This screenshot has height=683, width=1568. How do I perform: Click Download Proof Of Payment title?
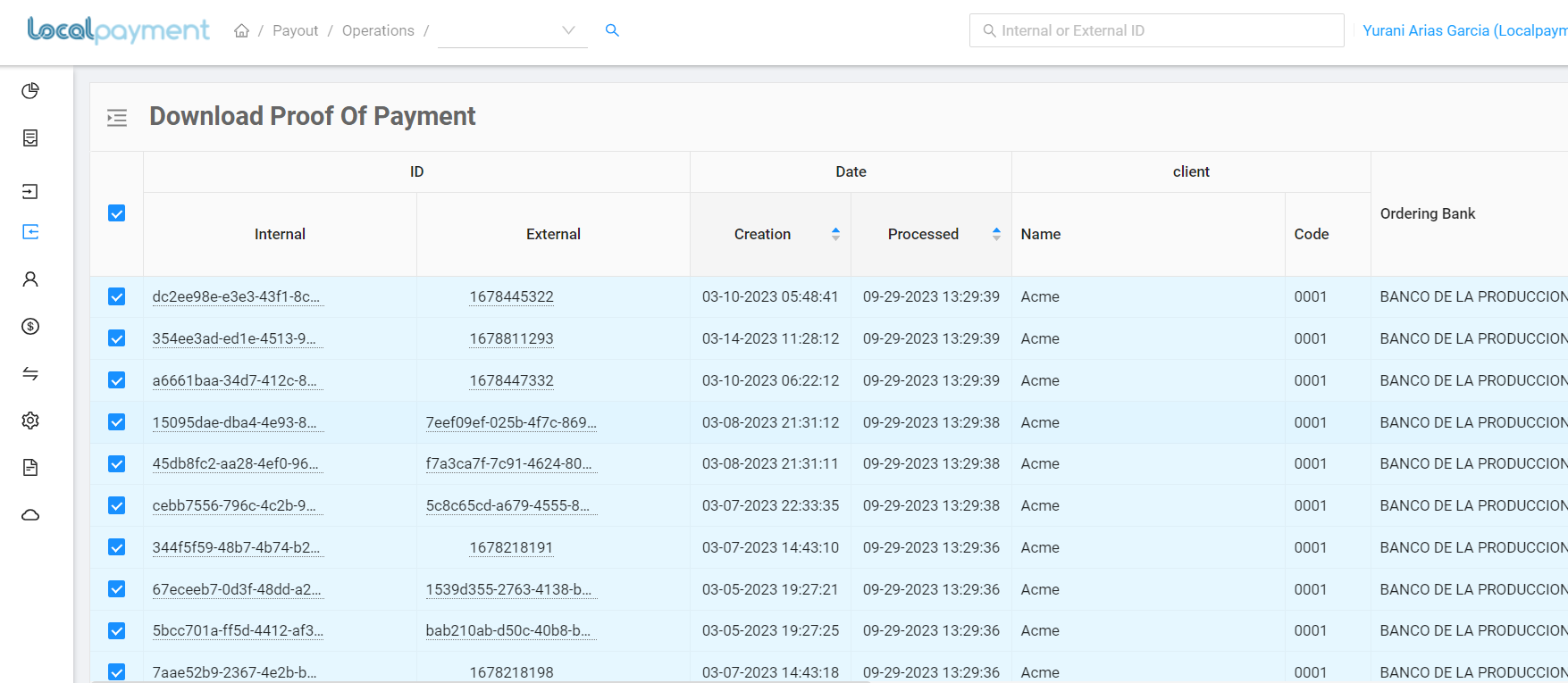313,116
